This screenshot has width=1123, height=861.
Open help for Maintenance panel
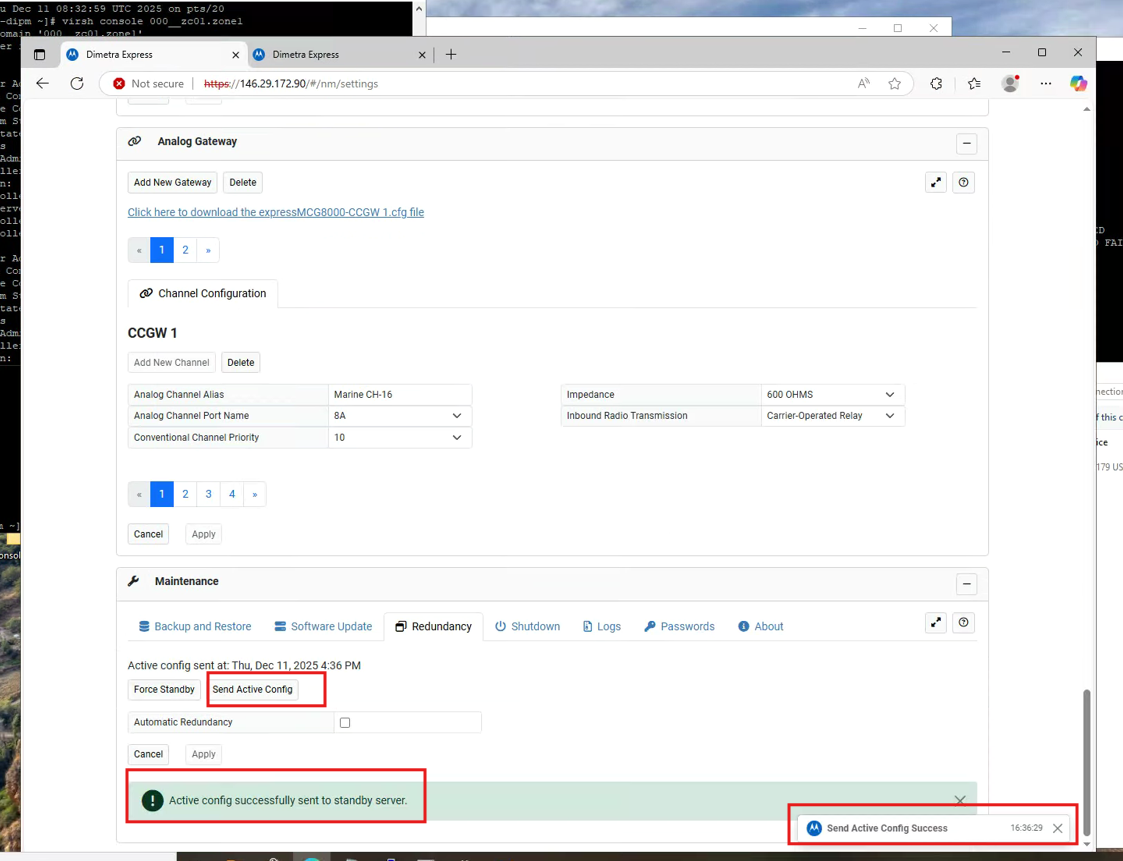(963, 622)
